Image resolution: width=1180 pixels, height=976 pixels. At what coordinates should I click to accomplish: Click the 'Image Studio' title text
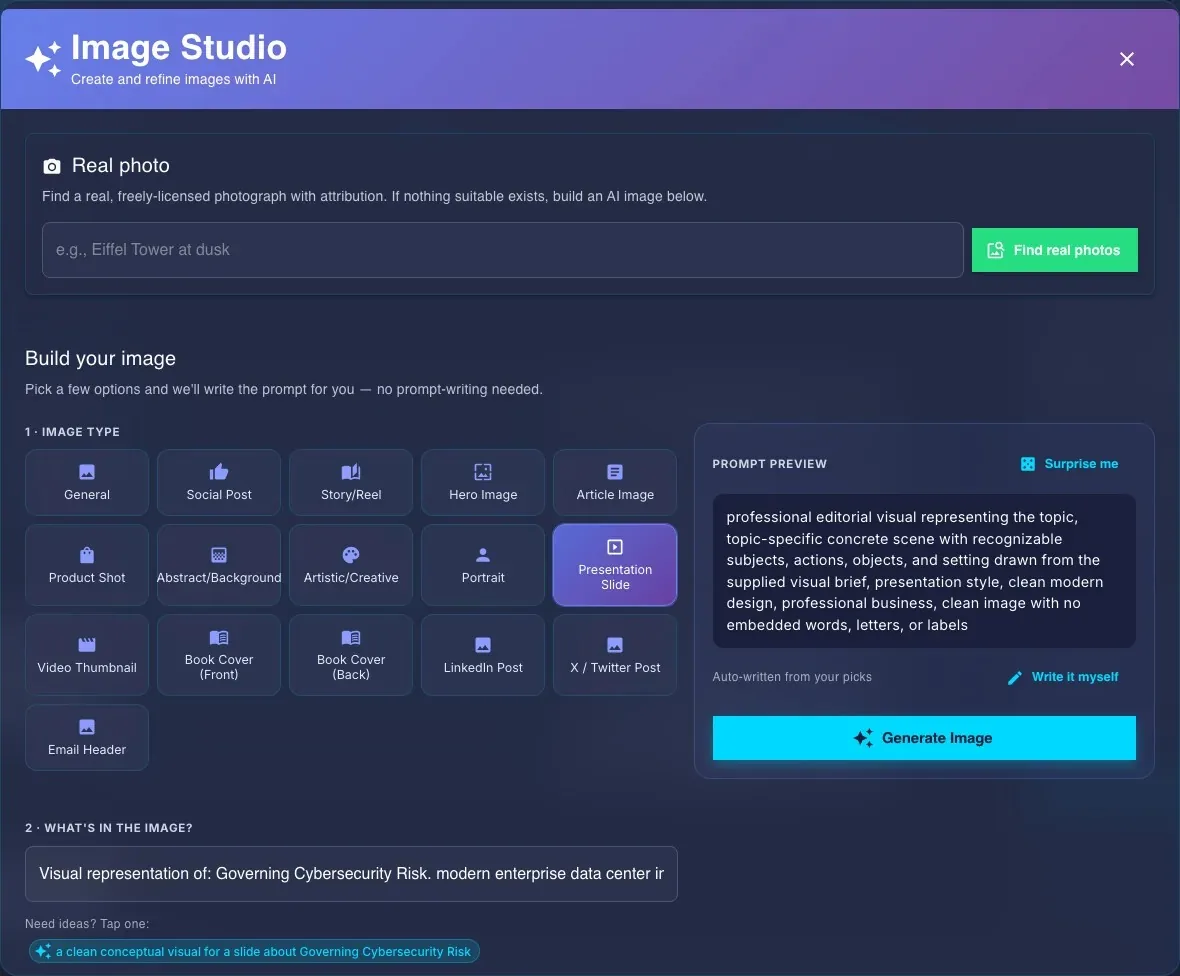click(178, 47)
